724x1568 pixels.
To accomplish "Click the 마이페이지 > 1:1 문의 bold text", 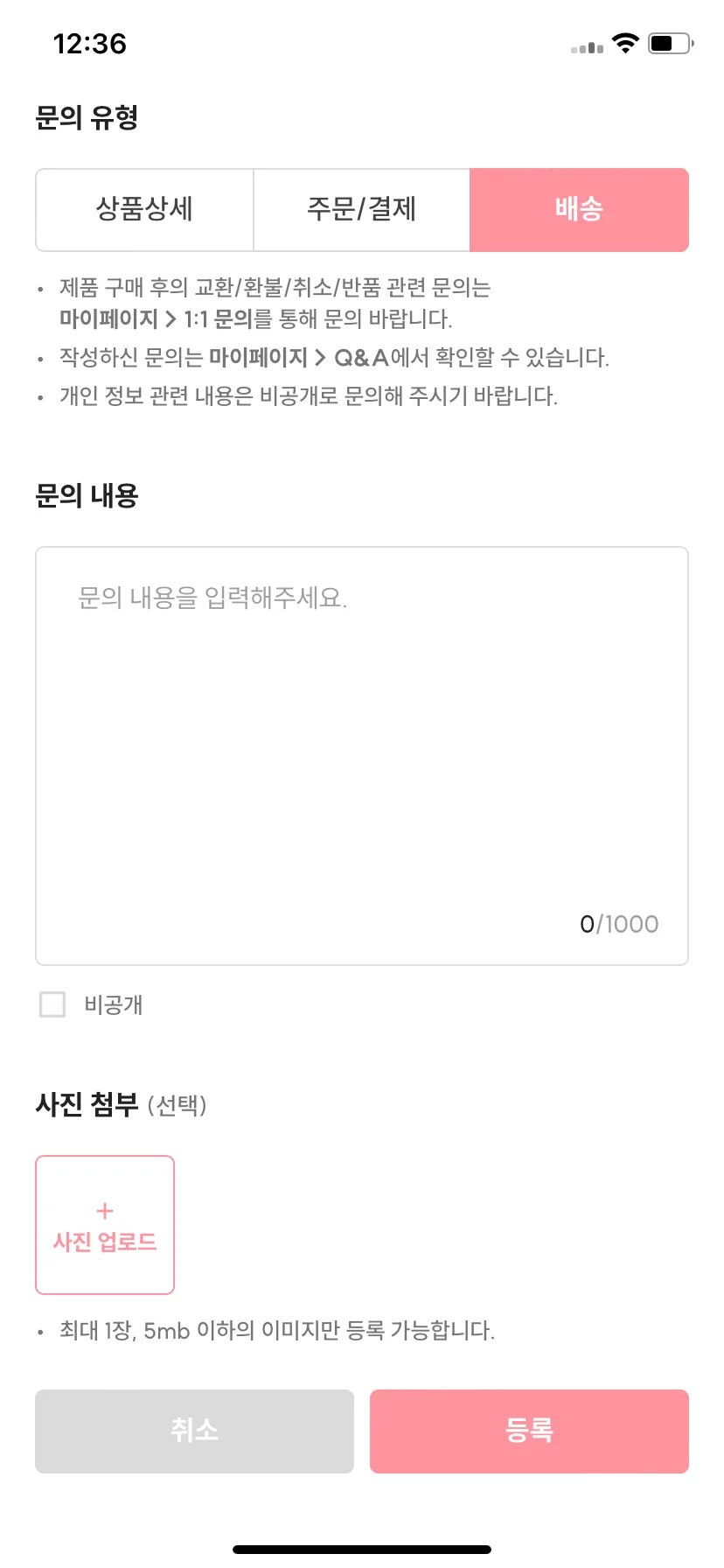I will click(x=156, y=318).
